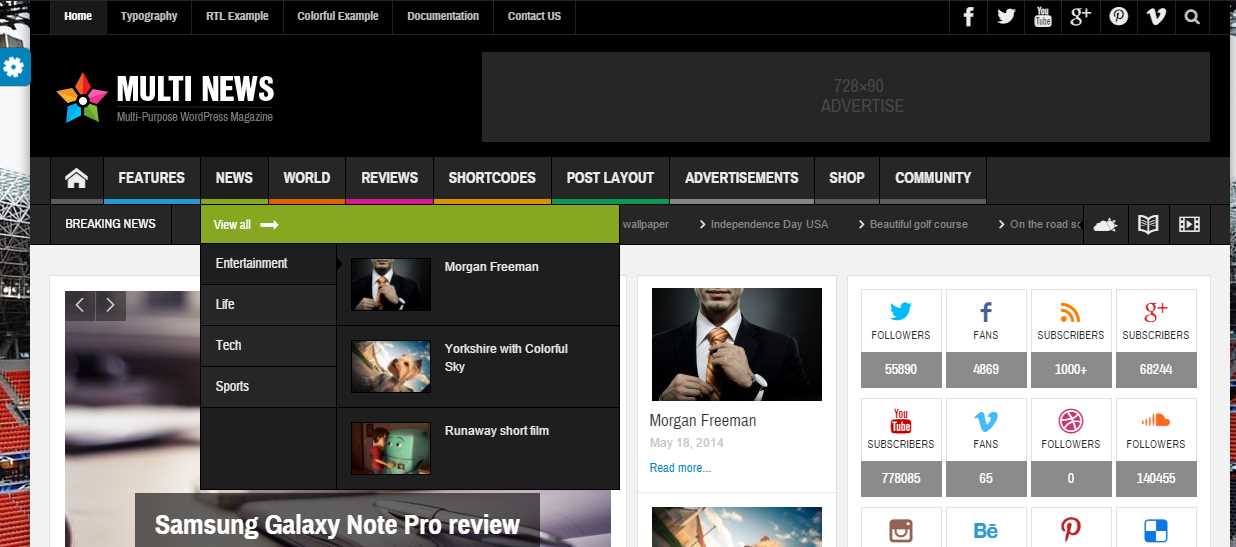
Task: Open the Google Plus icon in top bar
Action: (1080, 16)
